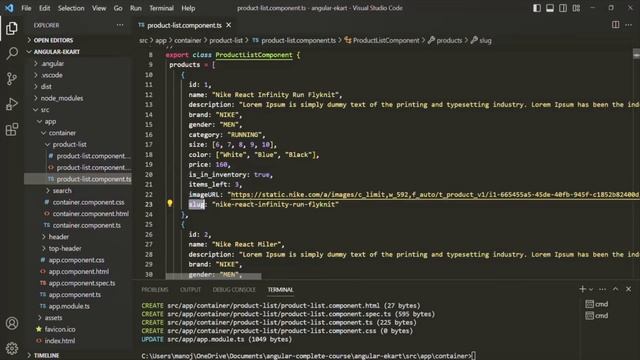Image resolution: width=640 pixels, height=360 pixels.
Task: Select the Terminal panel tab
Action: (280, 289)
